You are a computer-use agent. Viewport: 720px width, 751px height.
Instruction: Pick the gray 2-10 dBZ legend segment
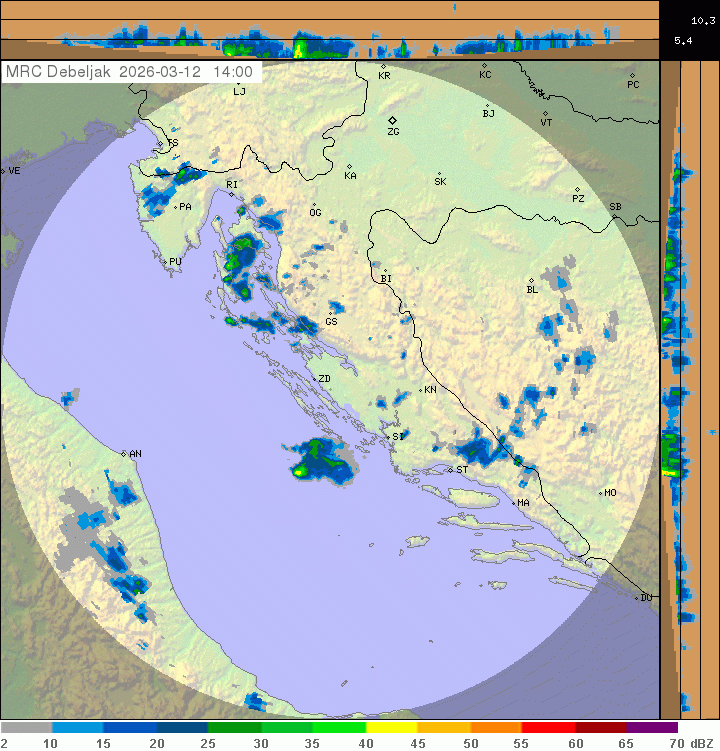[26, 728]
